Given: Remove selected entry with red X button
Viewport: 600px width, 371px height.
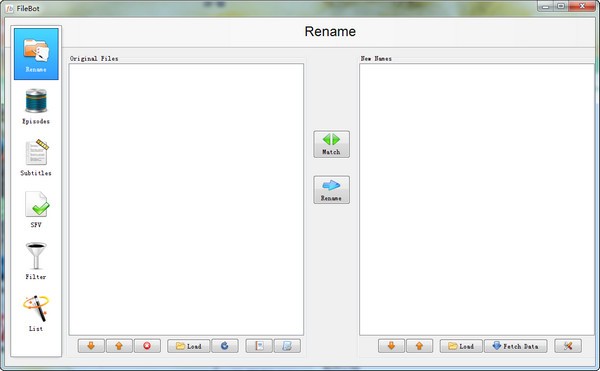Looking at the screenshot, I should point(147,346).
